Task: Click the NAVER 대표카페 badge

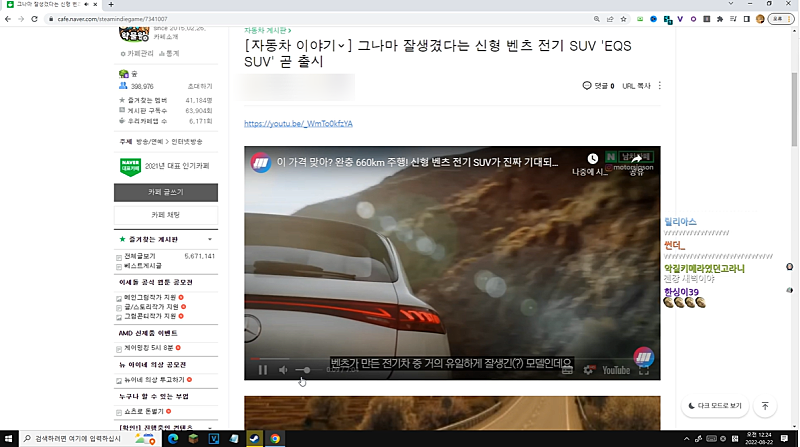Action: pyautogui.click(x=130, y=167)
